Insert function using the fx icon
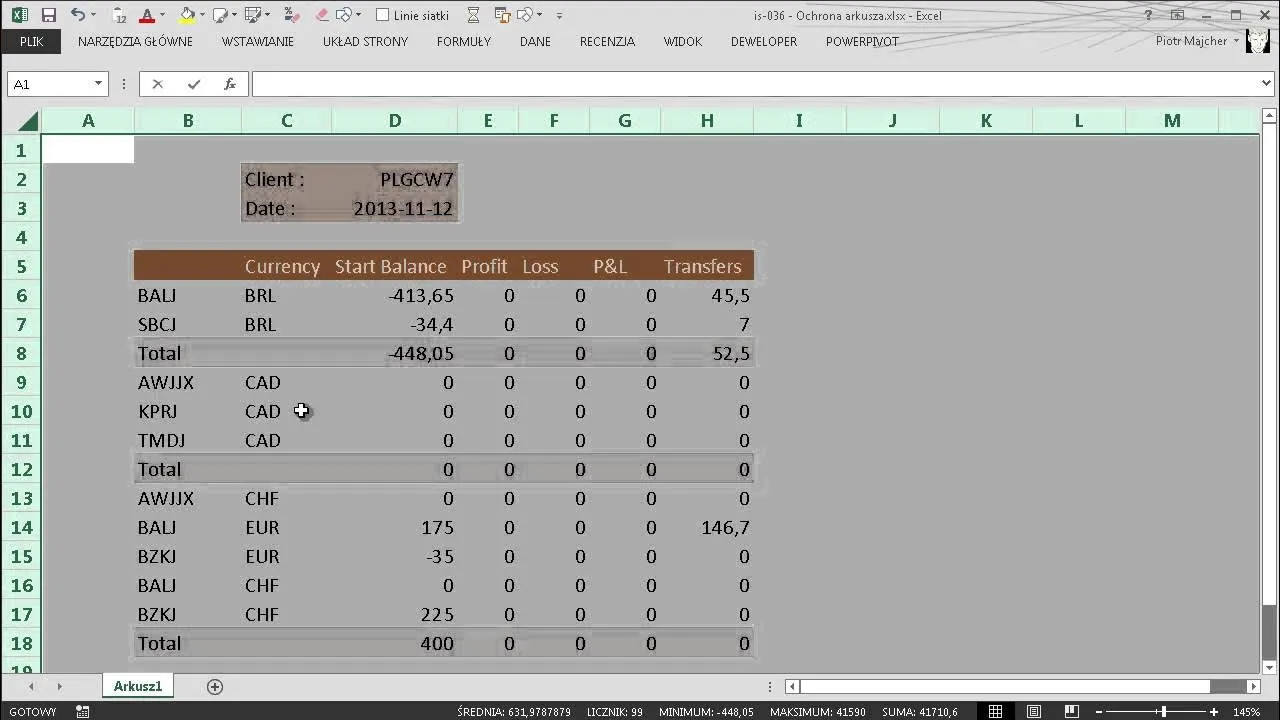Viewport: 1280px width, 720px height. point(229,84)
